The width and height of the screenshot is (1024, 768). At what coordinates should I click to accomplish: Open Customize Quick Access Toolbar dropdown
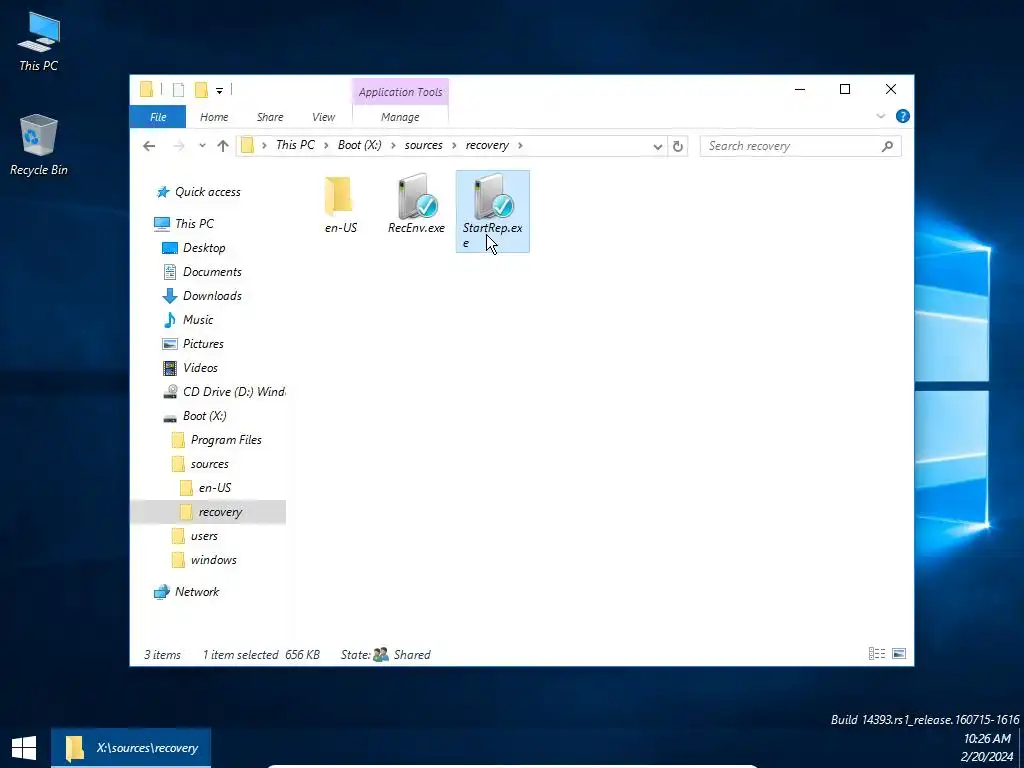tap(219, 91)
